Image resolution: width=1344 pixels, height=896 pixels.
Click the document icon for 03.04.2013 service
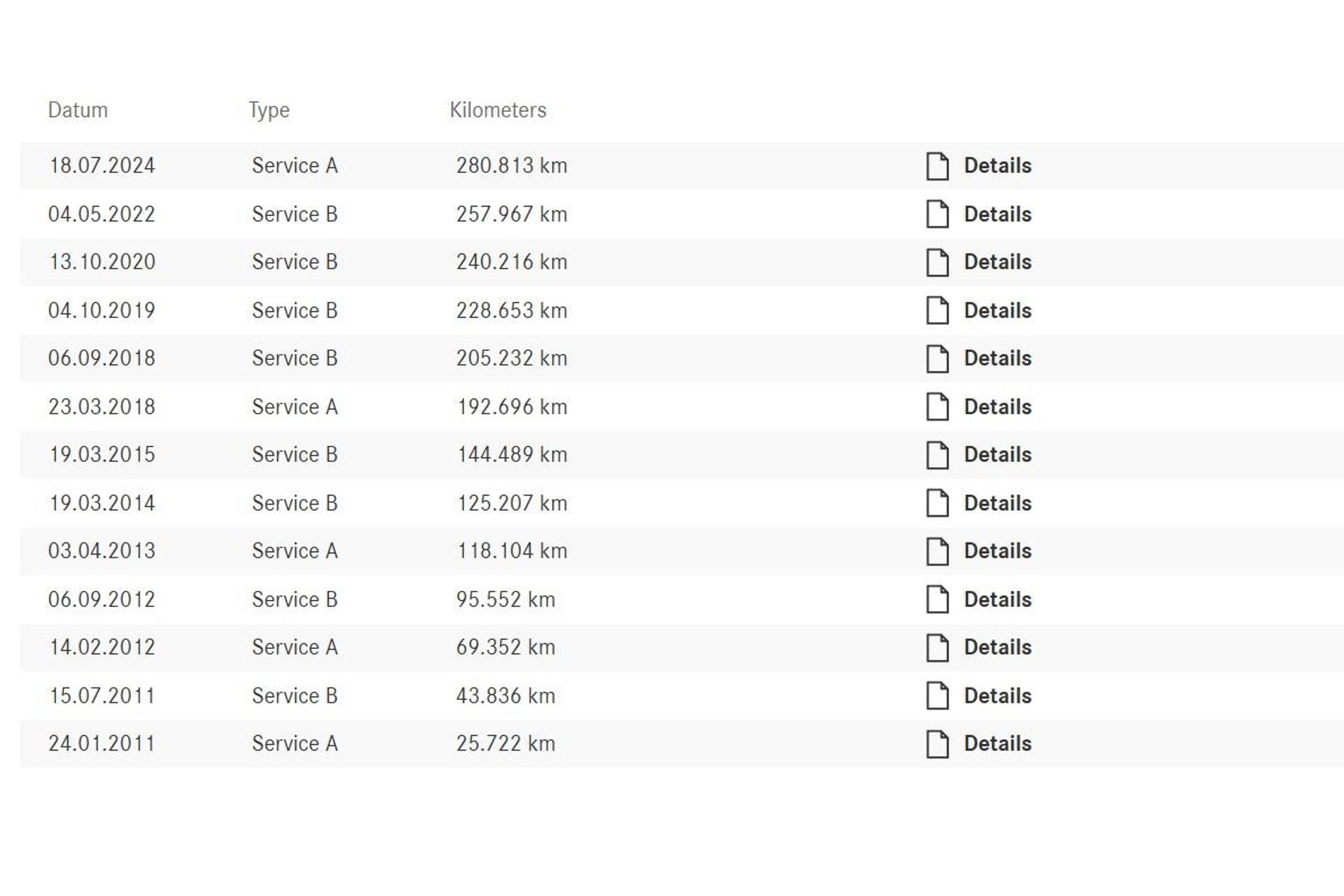coord(937,552)
